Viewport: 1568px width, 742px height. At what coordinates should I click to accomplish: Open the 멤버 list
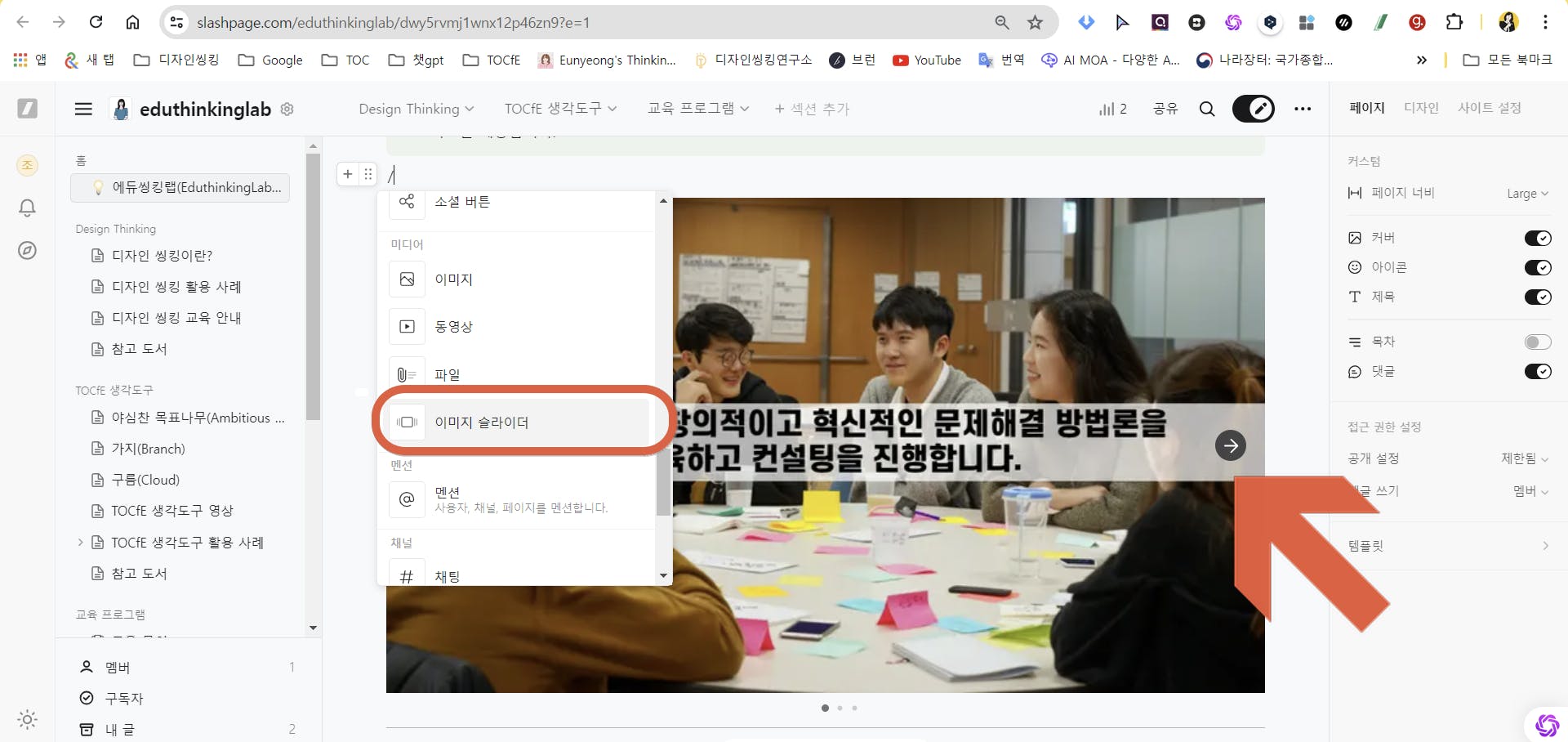pos(187,668)
